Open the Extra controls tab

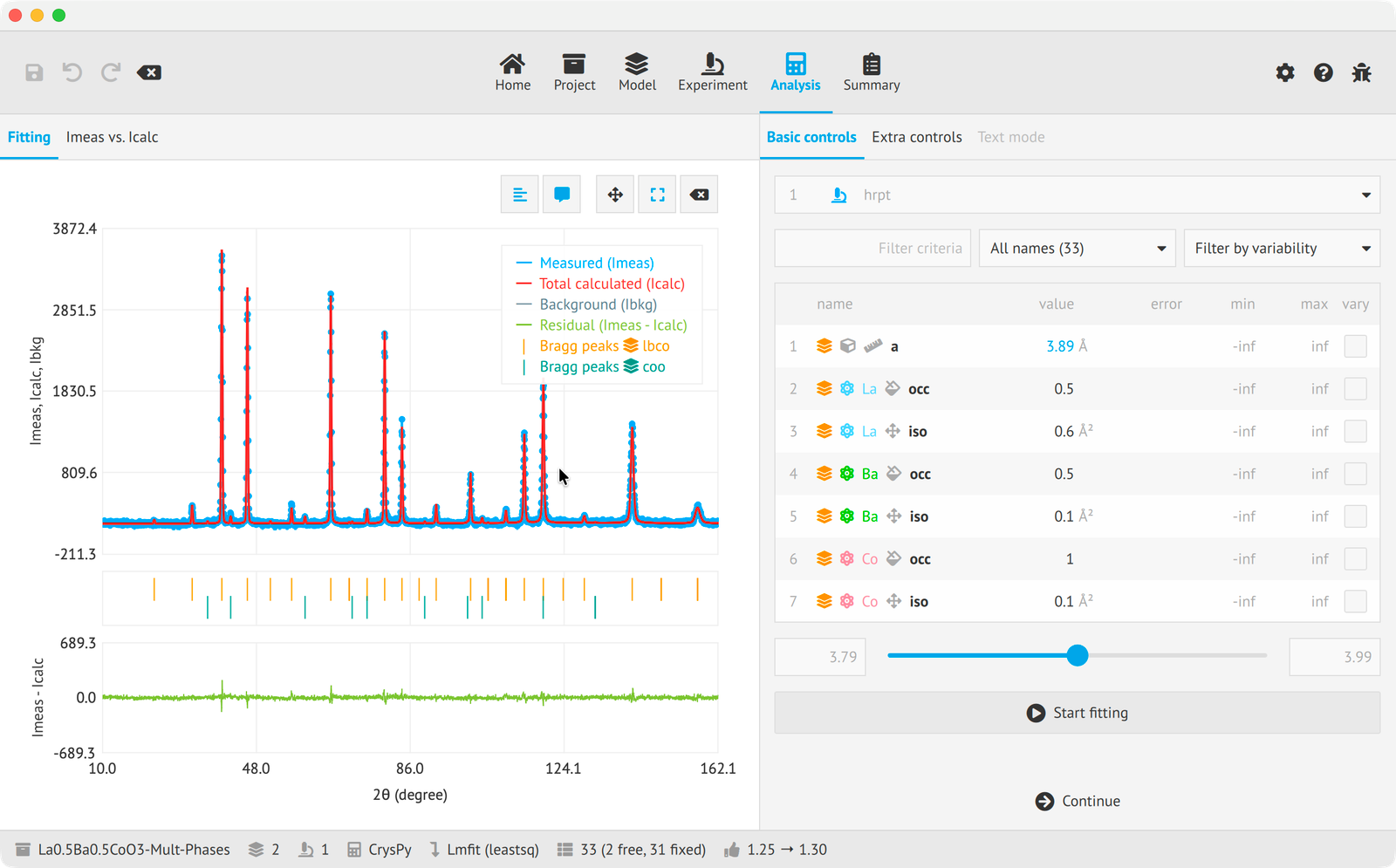[x=917, y=137]
